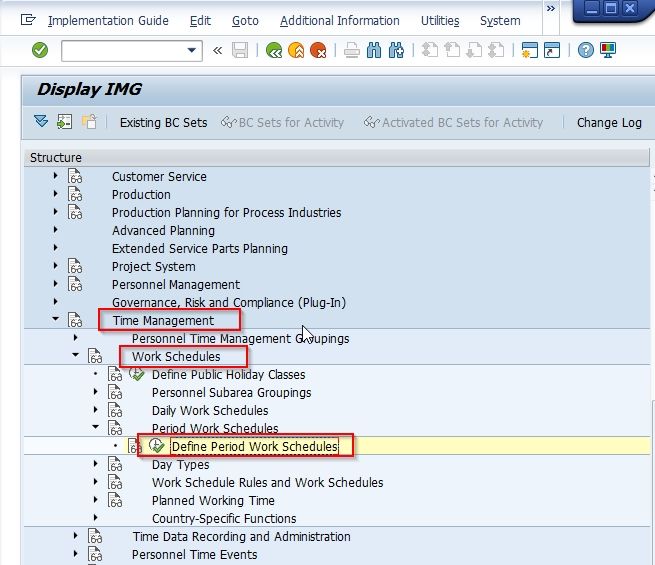Image resolution: width=655 pixels, height=565 pixels.
Task: Expand the Personnel Management node
Action: pyautogui.click(x=56, y=284)
